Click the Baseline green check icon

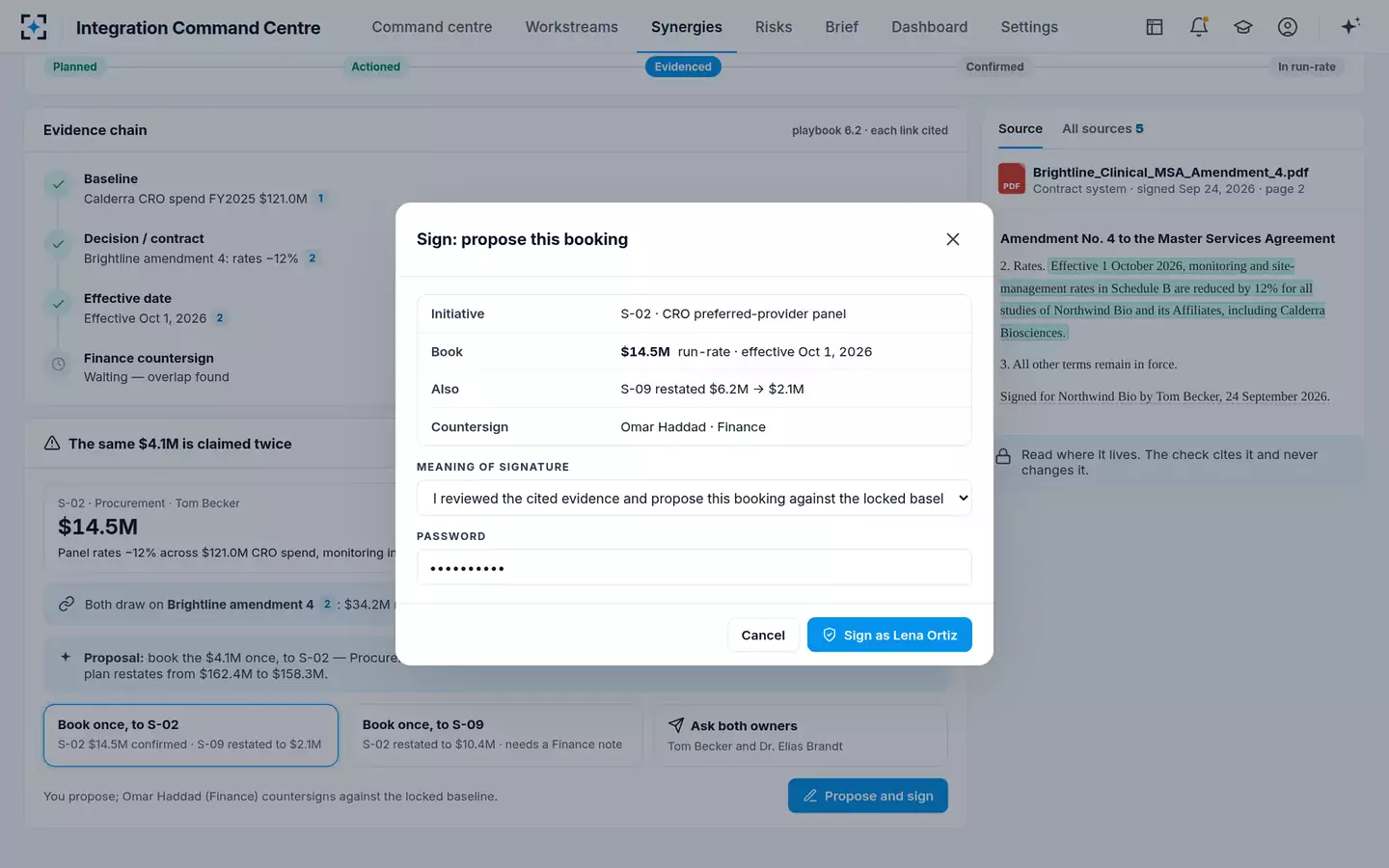[58, 184]
